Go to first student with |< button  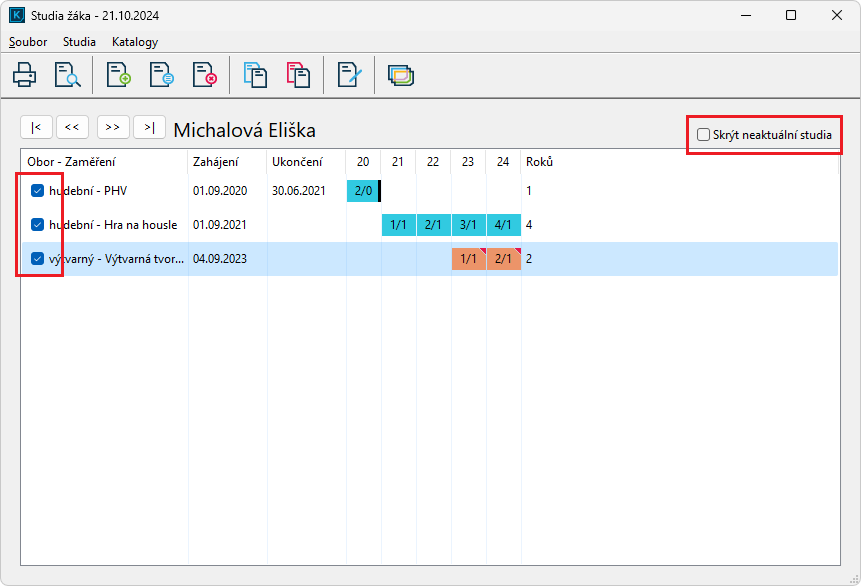[x=37, y=127]
